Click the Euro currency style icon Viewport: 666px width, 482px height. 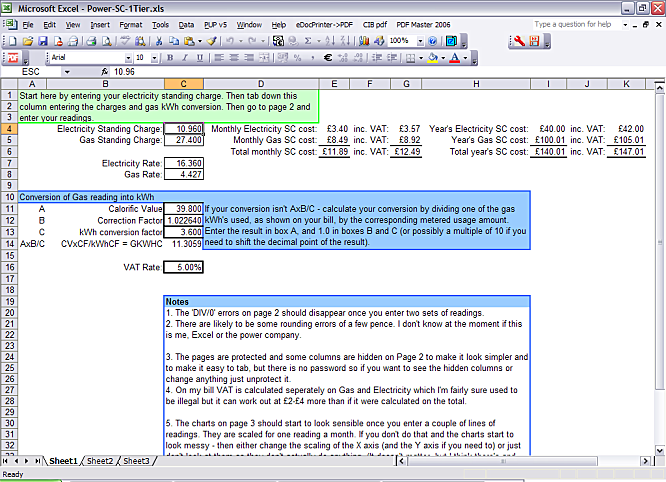click(x=327, y=57)
